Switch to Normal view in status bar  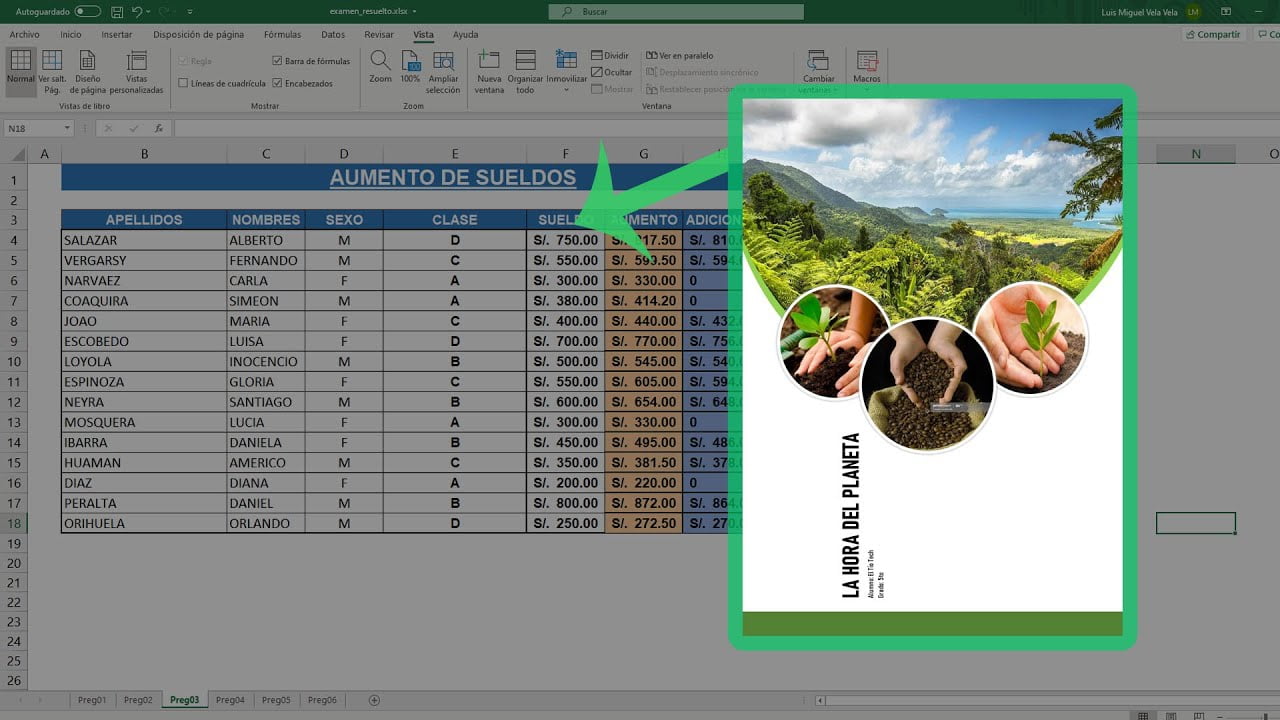1143,715
